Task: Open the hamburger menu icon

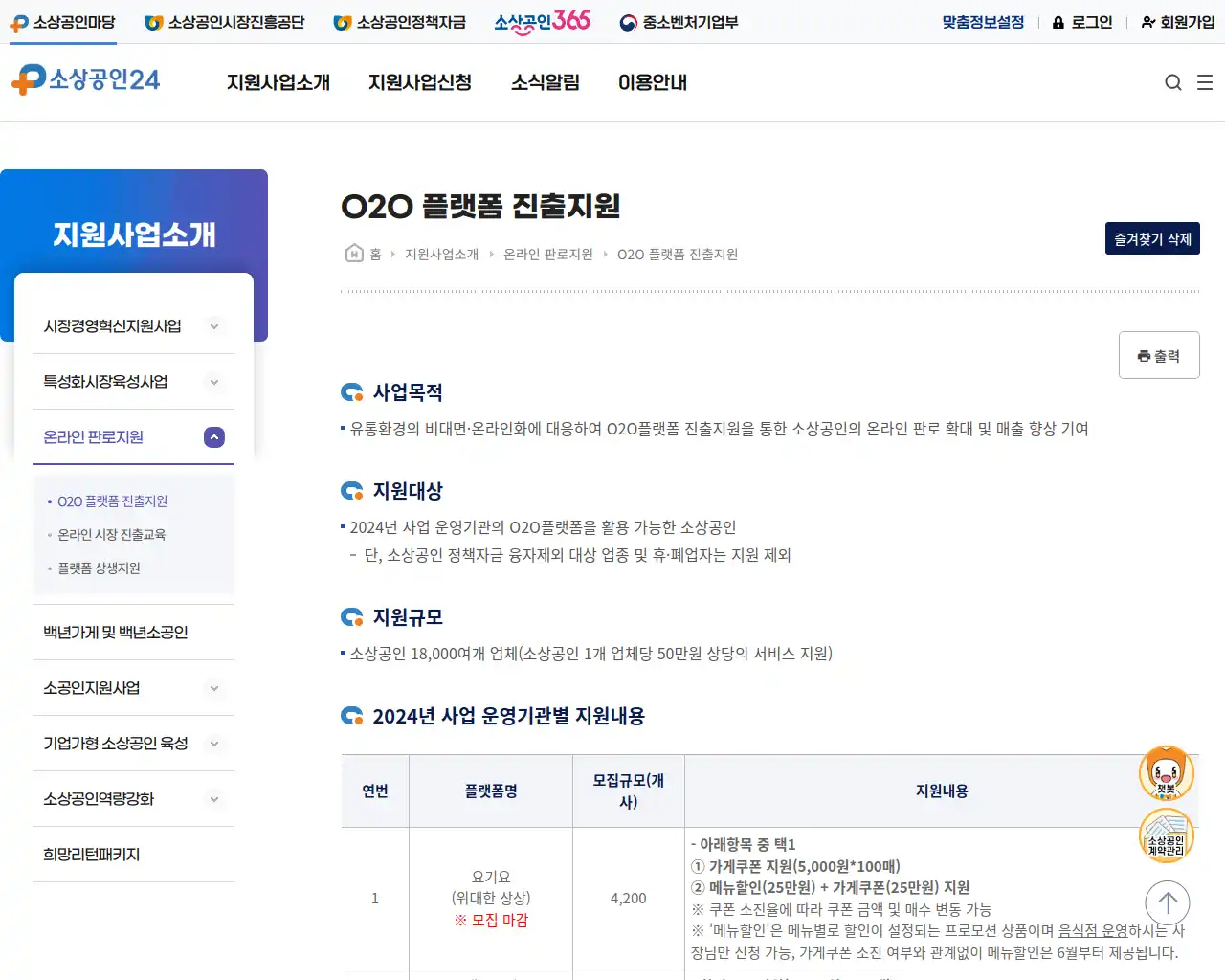Action: click(1205, 82)
